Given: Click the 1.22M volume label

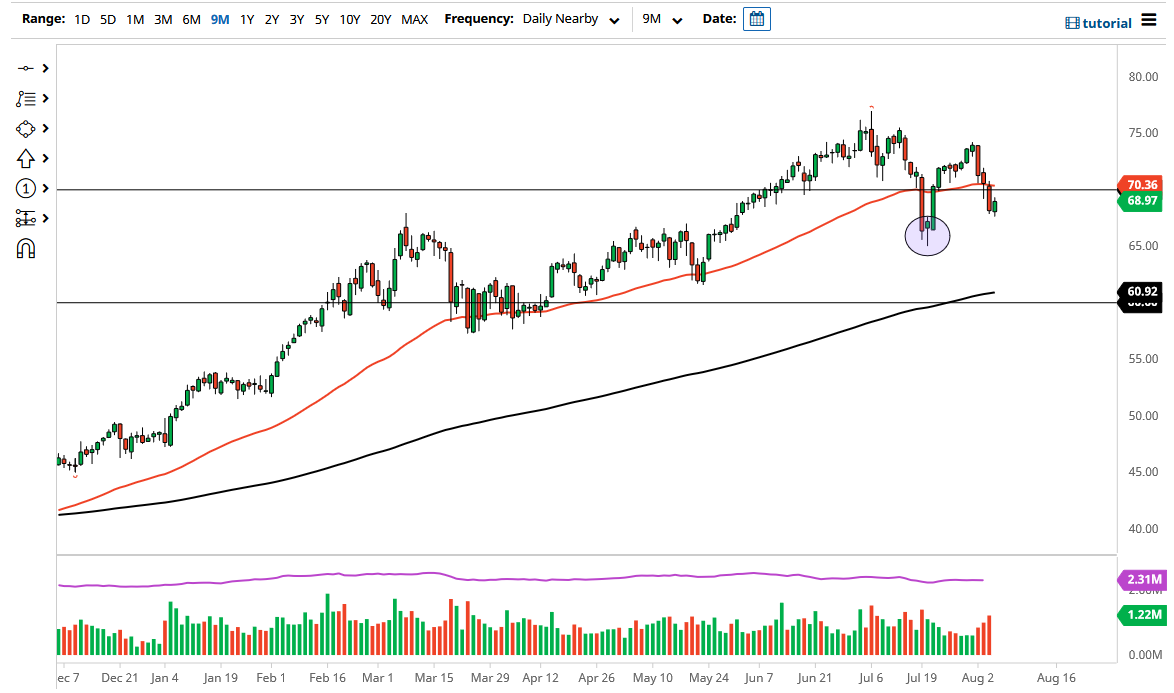Looking at the screenshot, I should [x=1143, y=614].
